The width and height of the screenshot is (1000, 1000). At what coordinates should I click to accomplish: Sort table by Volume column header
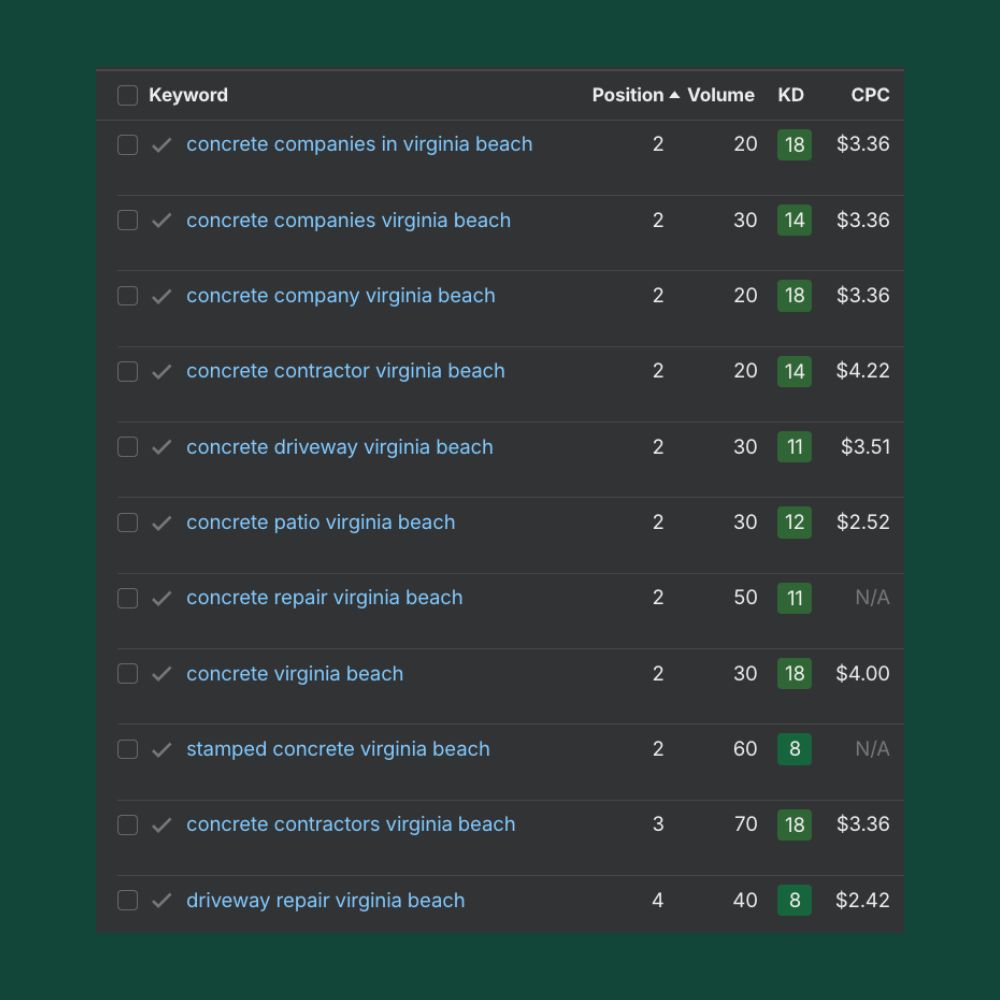click(720, 95)
